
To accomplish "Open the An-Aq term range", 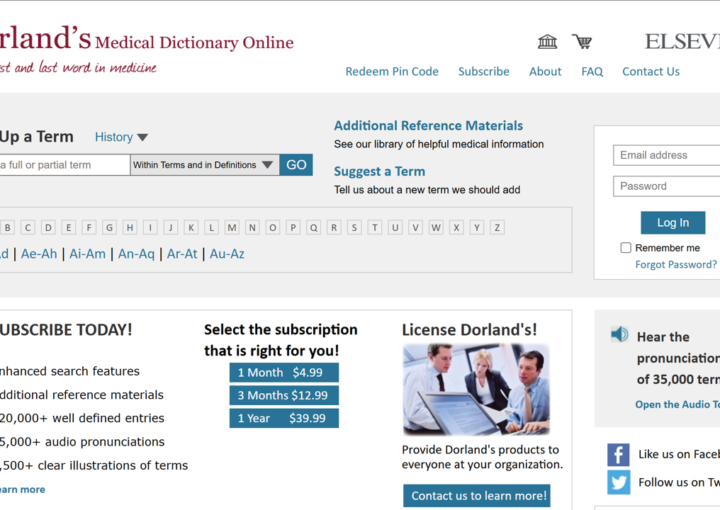I will [x=136, y=254].
